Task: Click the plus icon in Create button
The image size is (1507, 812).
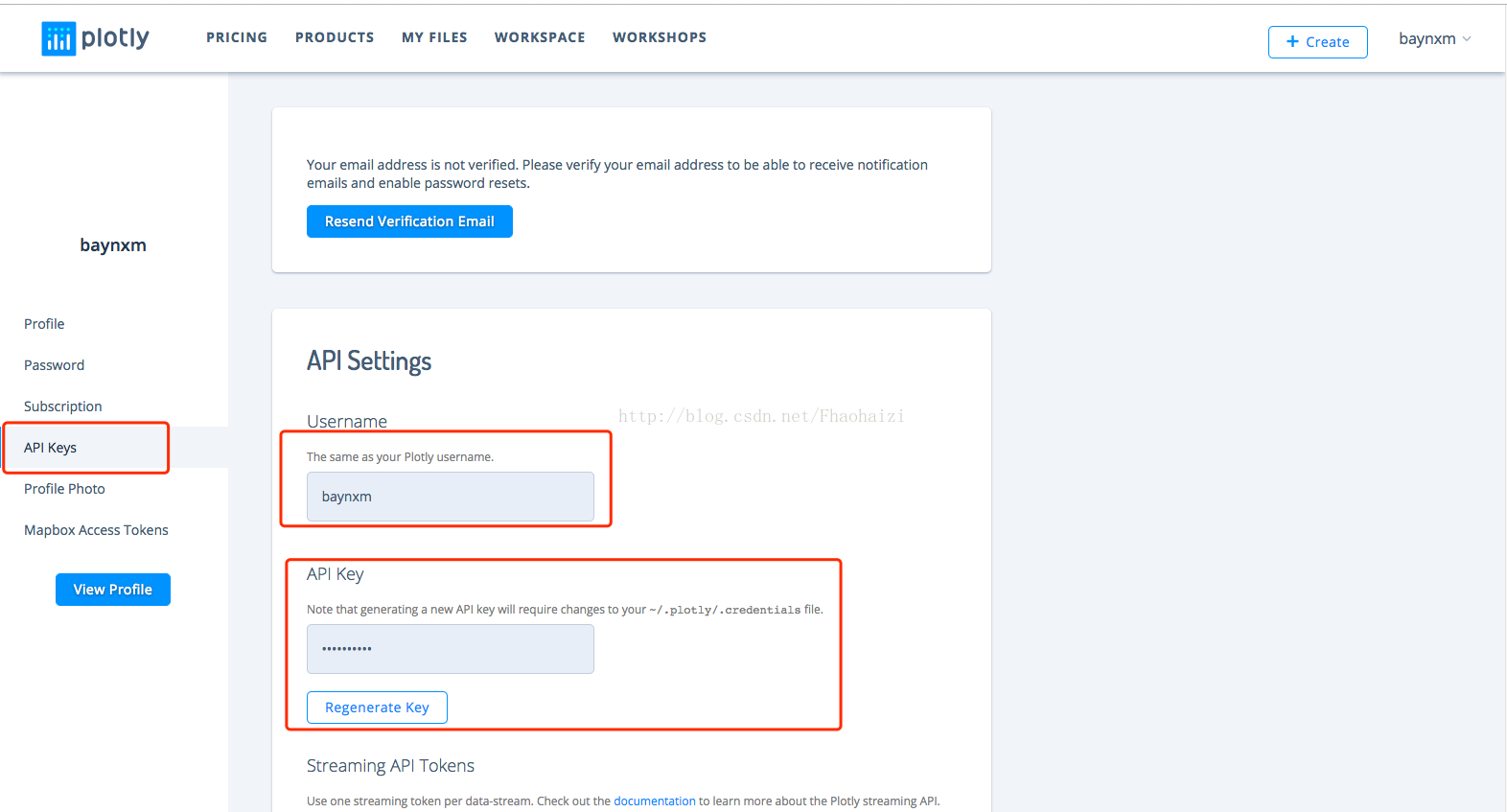Action: click(x=1292, y=41)
